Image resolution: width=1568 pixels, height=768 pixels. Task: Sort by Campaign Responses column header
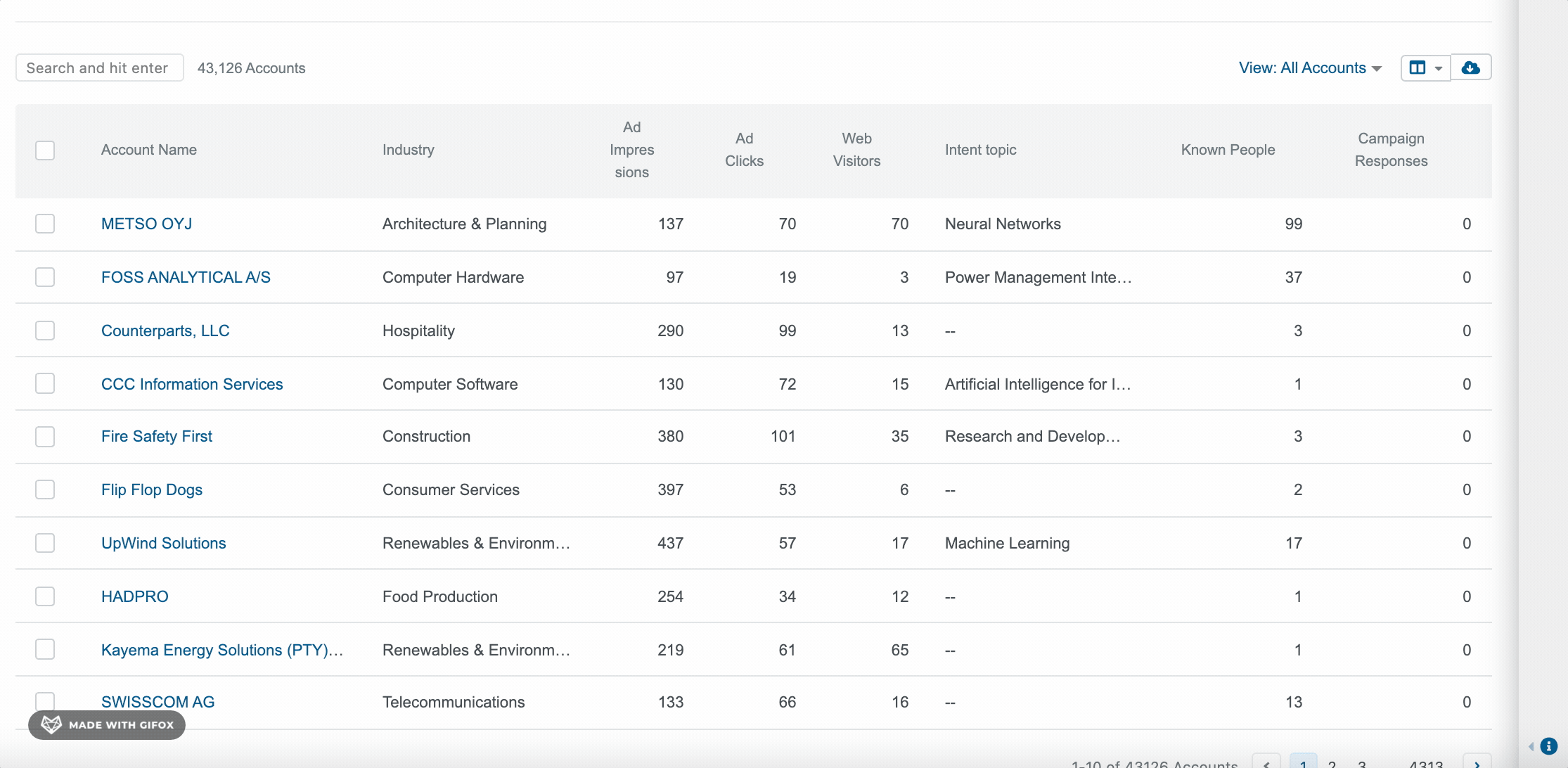point(1392,150)
